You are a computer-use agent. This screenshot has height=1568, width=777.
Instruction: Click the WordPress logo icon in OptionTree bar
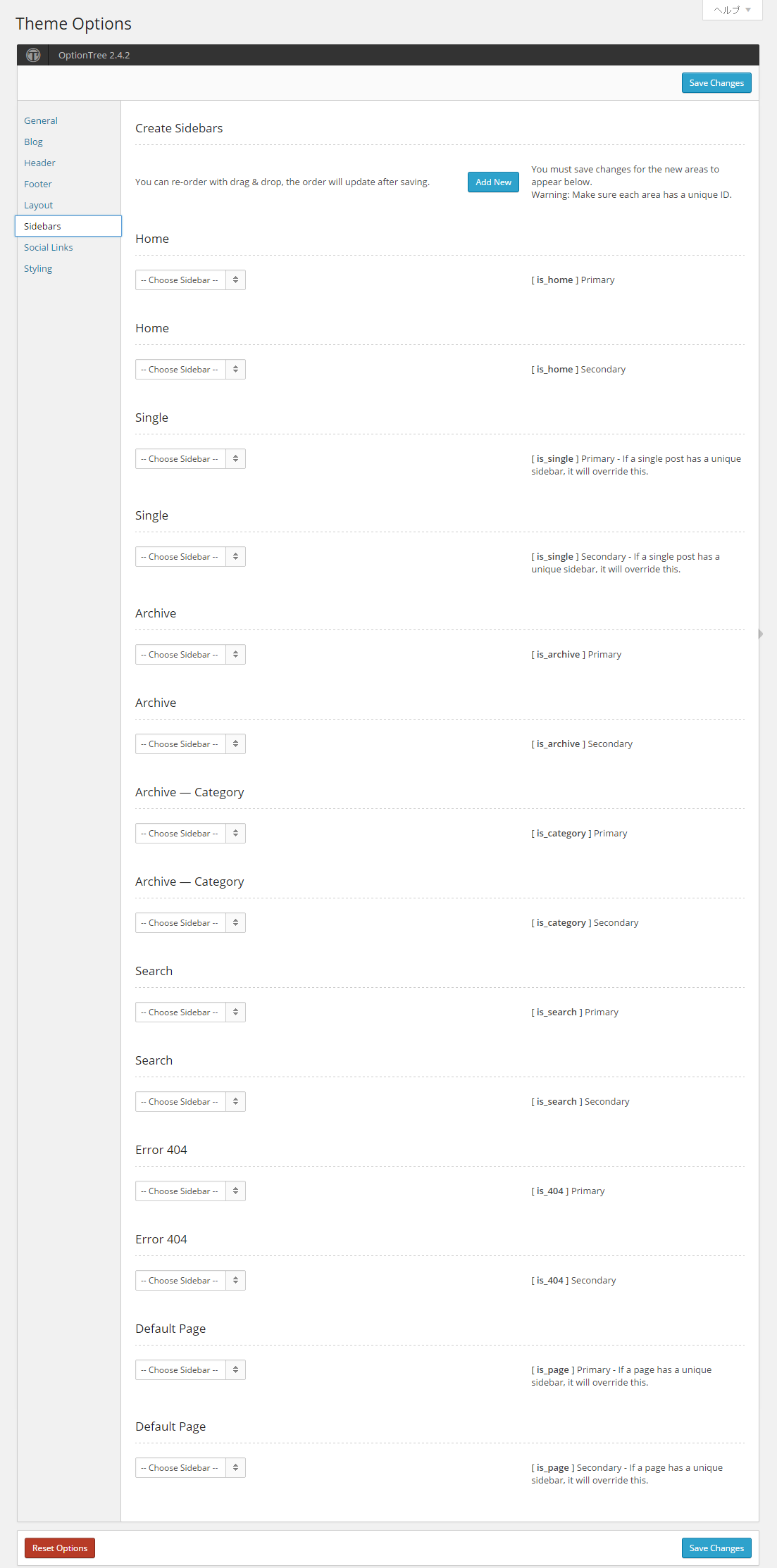click(33, 55)
